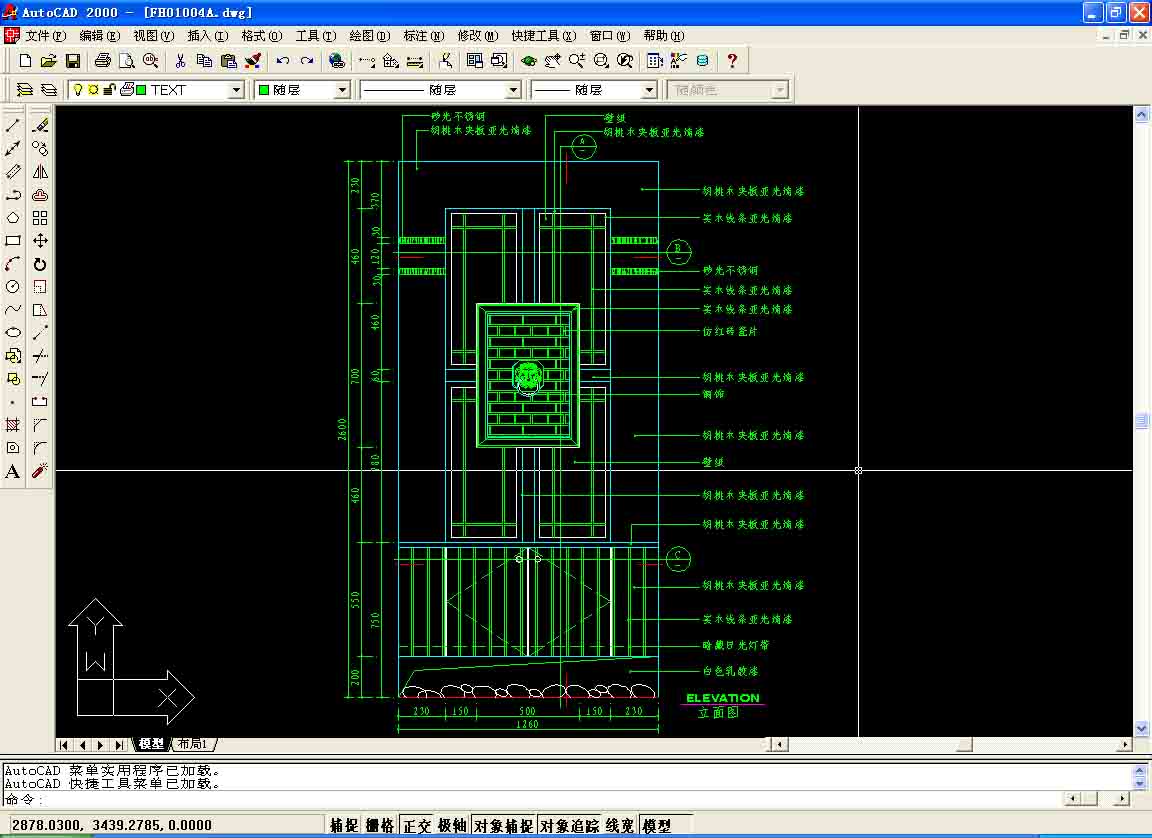Select the Line draw tool

tap(13, 126)
